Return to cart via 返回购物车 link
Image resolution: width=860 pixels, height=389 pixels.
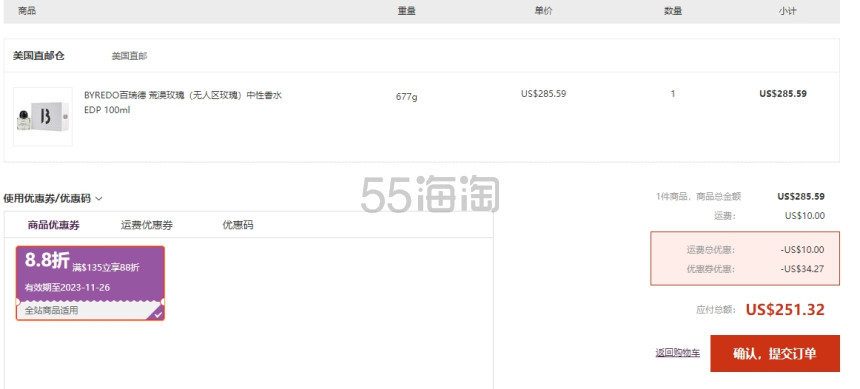(x=677, y=353)
